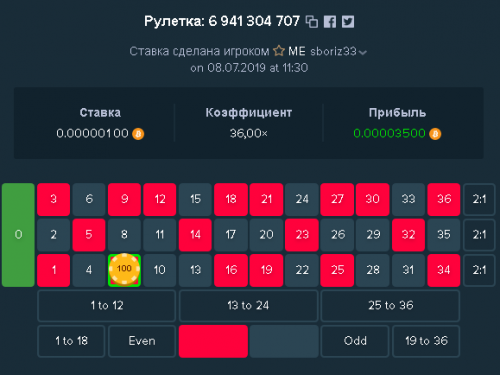Select black number 8
Viewport: 500px width, 375px height.
click(x=124, y=235)
